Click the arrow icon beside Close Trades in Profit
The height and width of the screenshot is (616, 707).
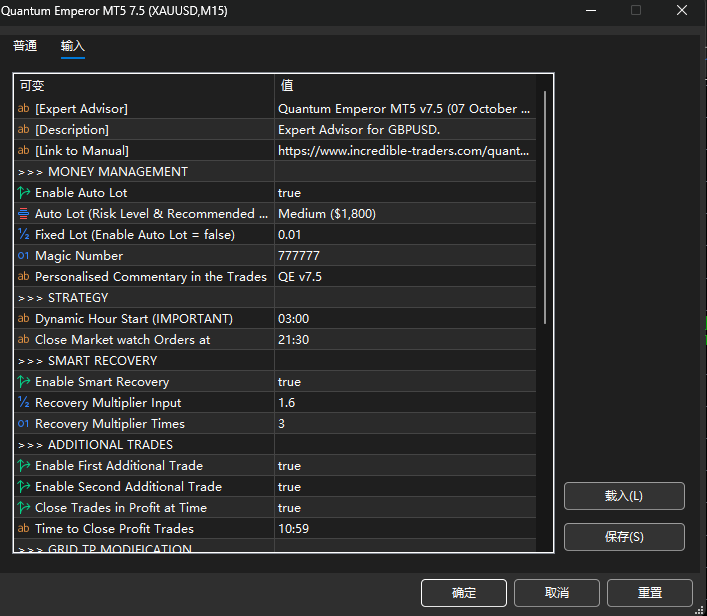click(23, 507)
